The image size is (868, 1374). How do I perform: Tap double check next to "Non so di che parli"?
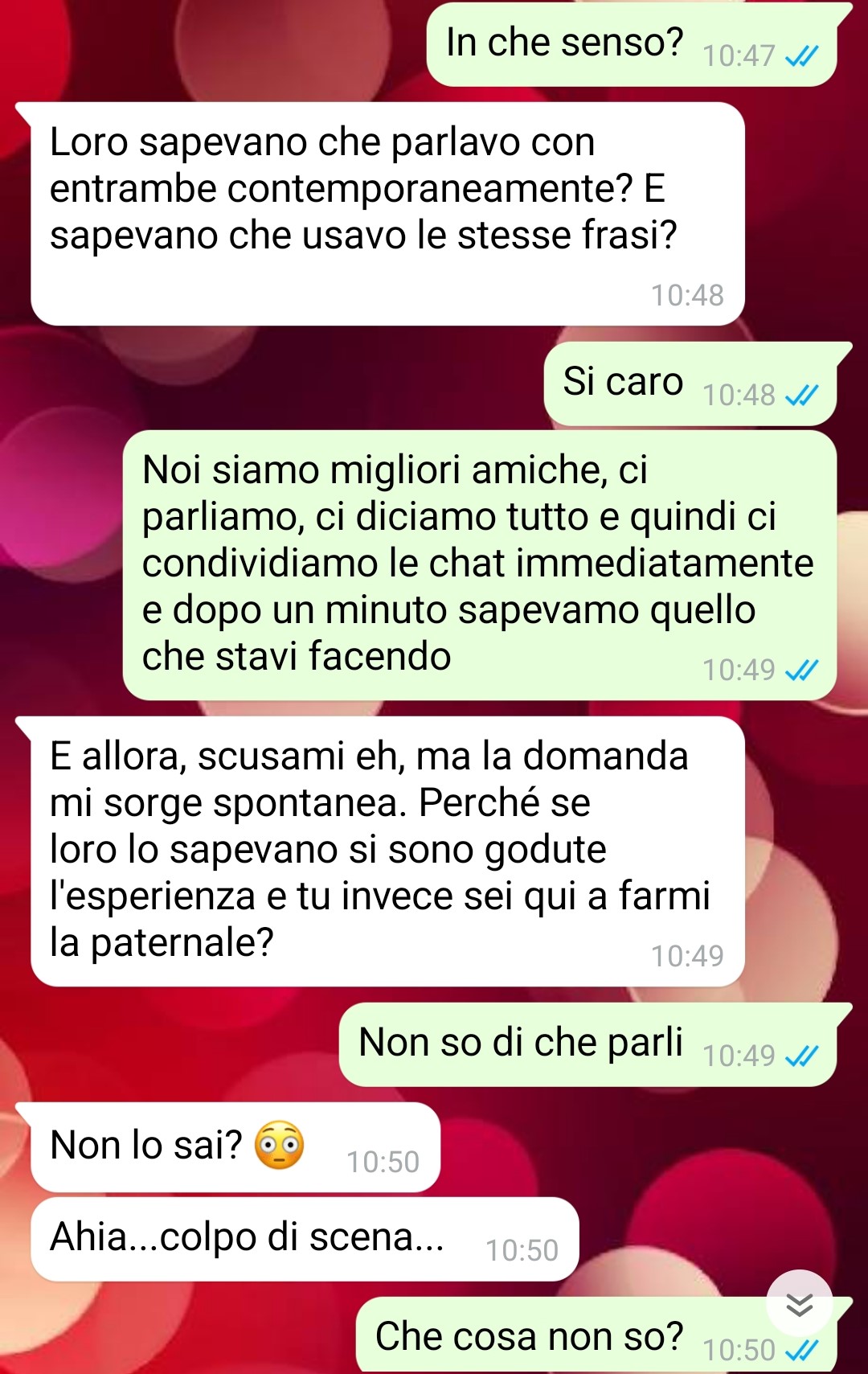[801, 1056]
